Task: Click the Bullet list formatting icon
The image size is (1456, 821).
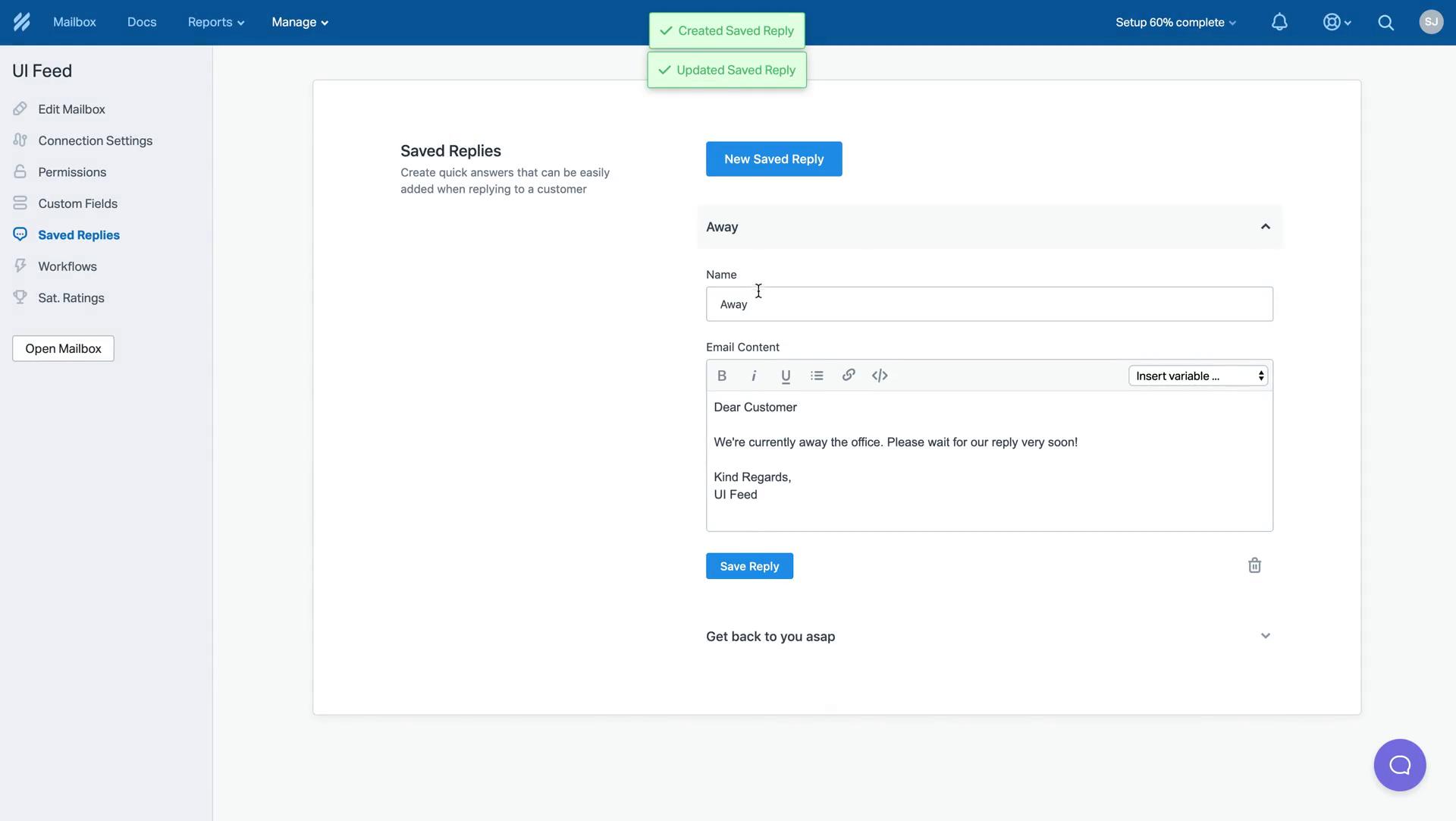Action: [817, 374]
